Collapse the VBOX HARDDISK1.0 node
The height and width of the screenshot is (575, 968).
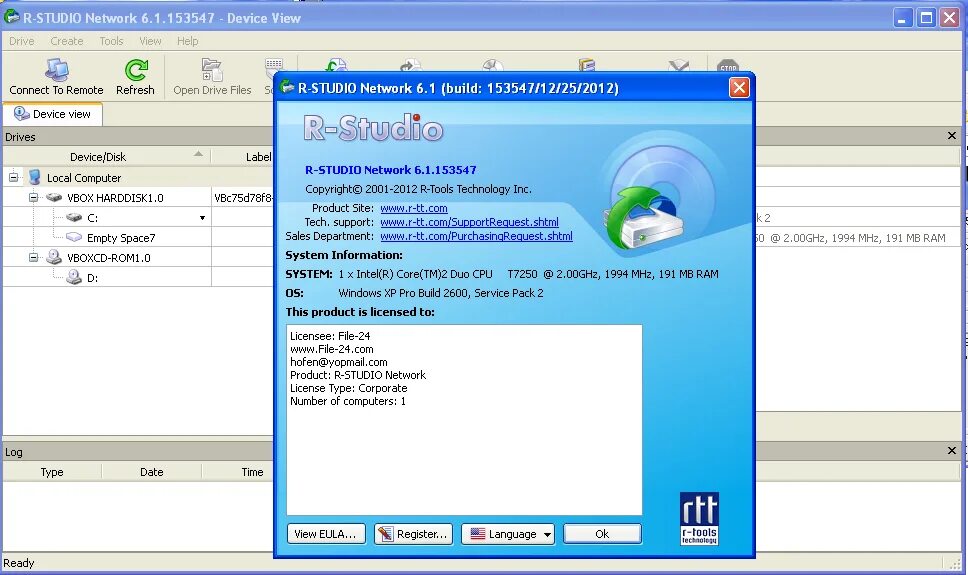(33, 198)
